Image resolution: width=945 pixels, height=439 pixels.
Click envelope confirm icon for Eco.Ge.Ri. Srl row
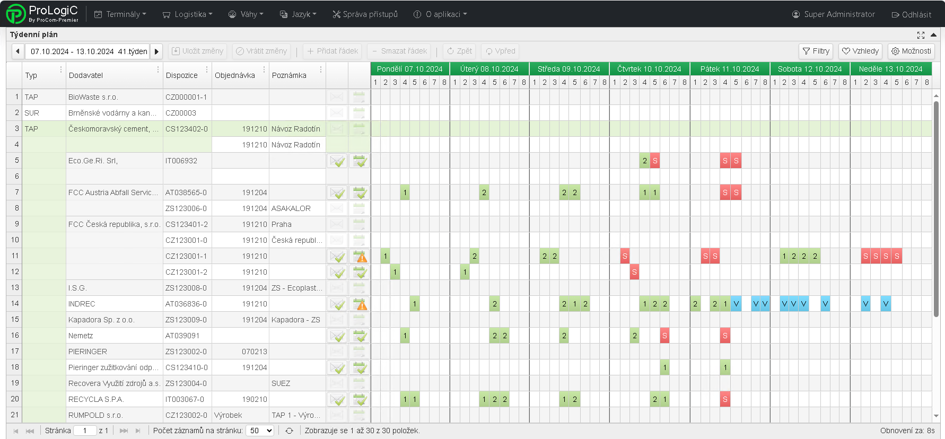tap(337, 161)
